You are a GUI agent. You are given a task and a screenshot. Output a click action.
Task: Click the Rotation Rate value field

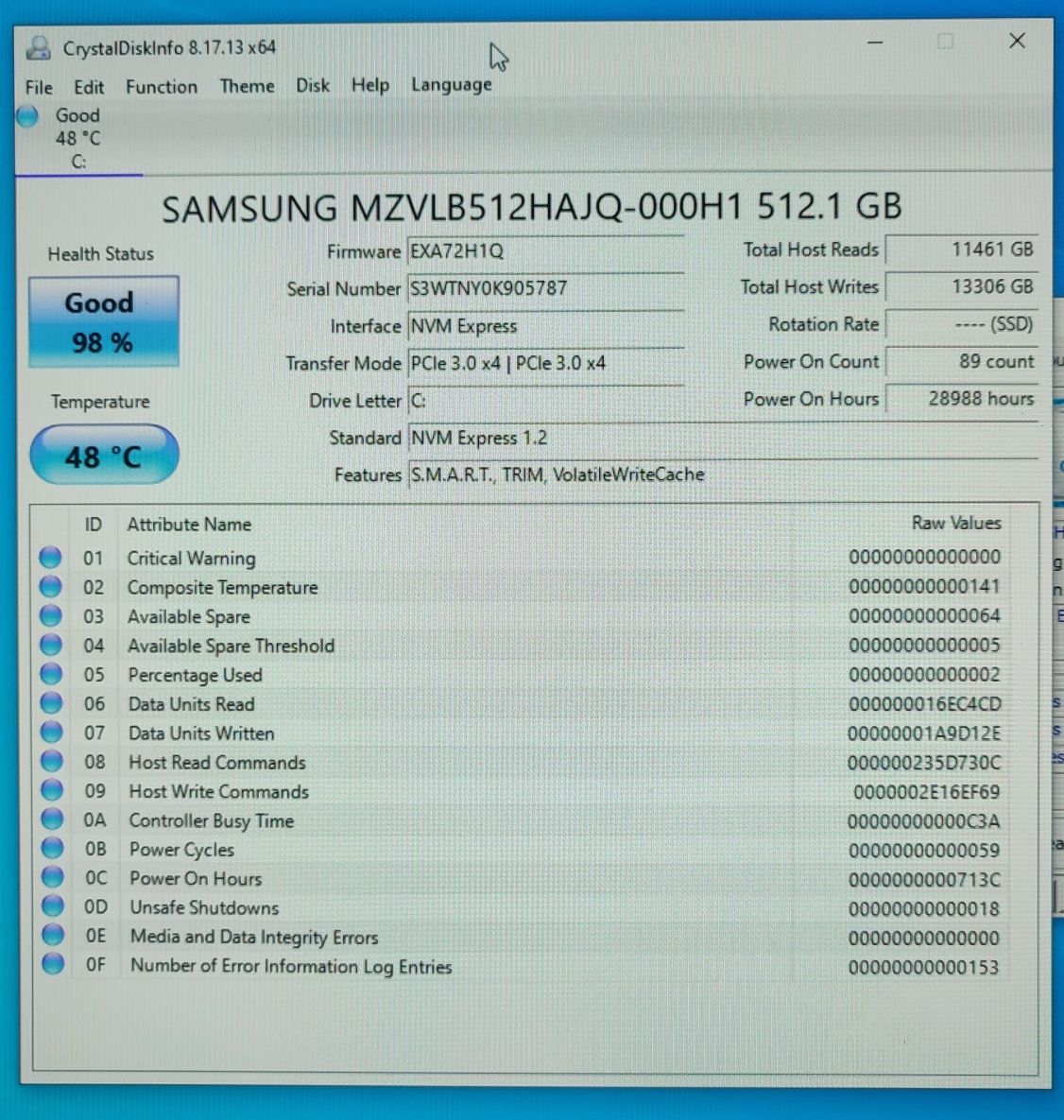pyautogui.click(x=961, y=324)
